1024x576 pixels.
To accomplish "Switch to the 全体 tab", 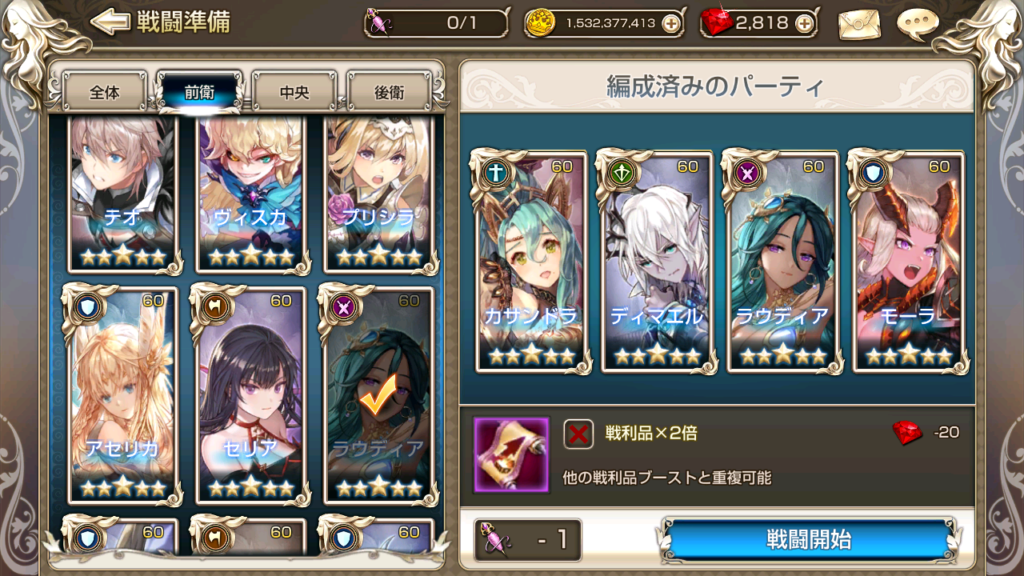I will 104,92.
